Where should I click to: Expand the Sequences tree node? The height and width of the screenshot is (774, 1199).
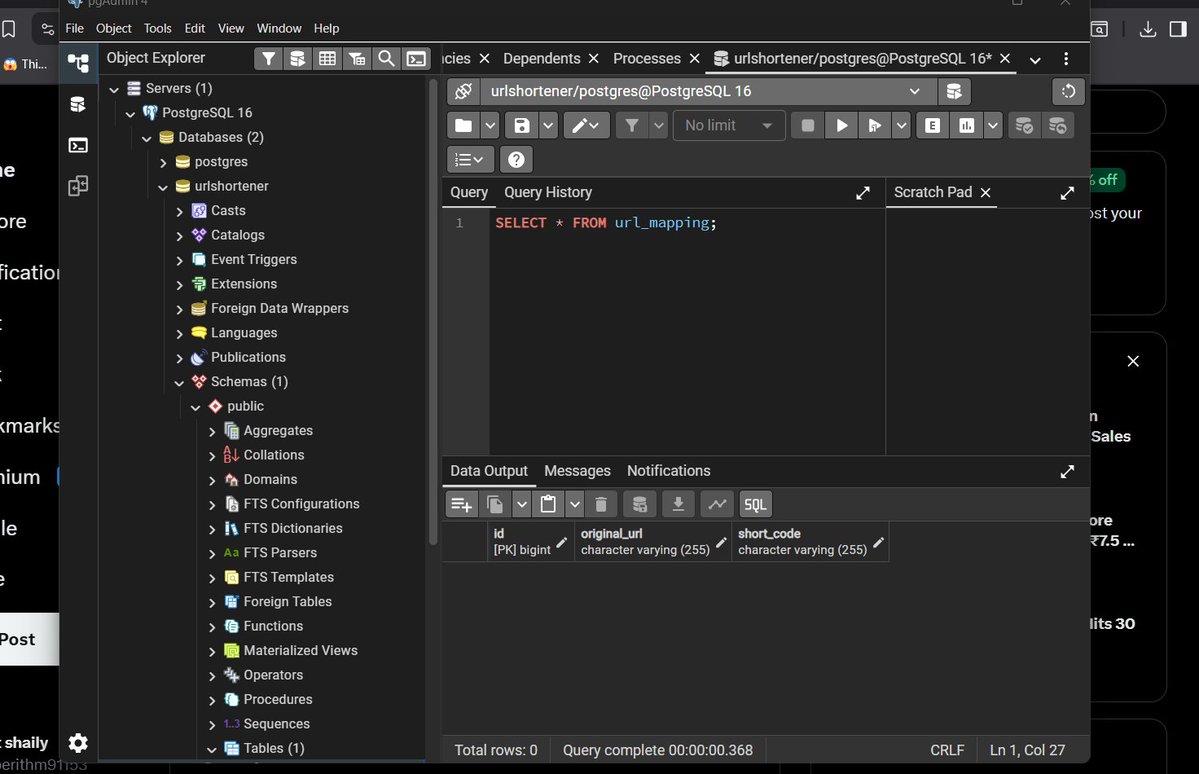point(212,725)
